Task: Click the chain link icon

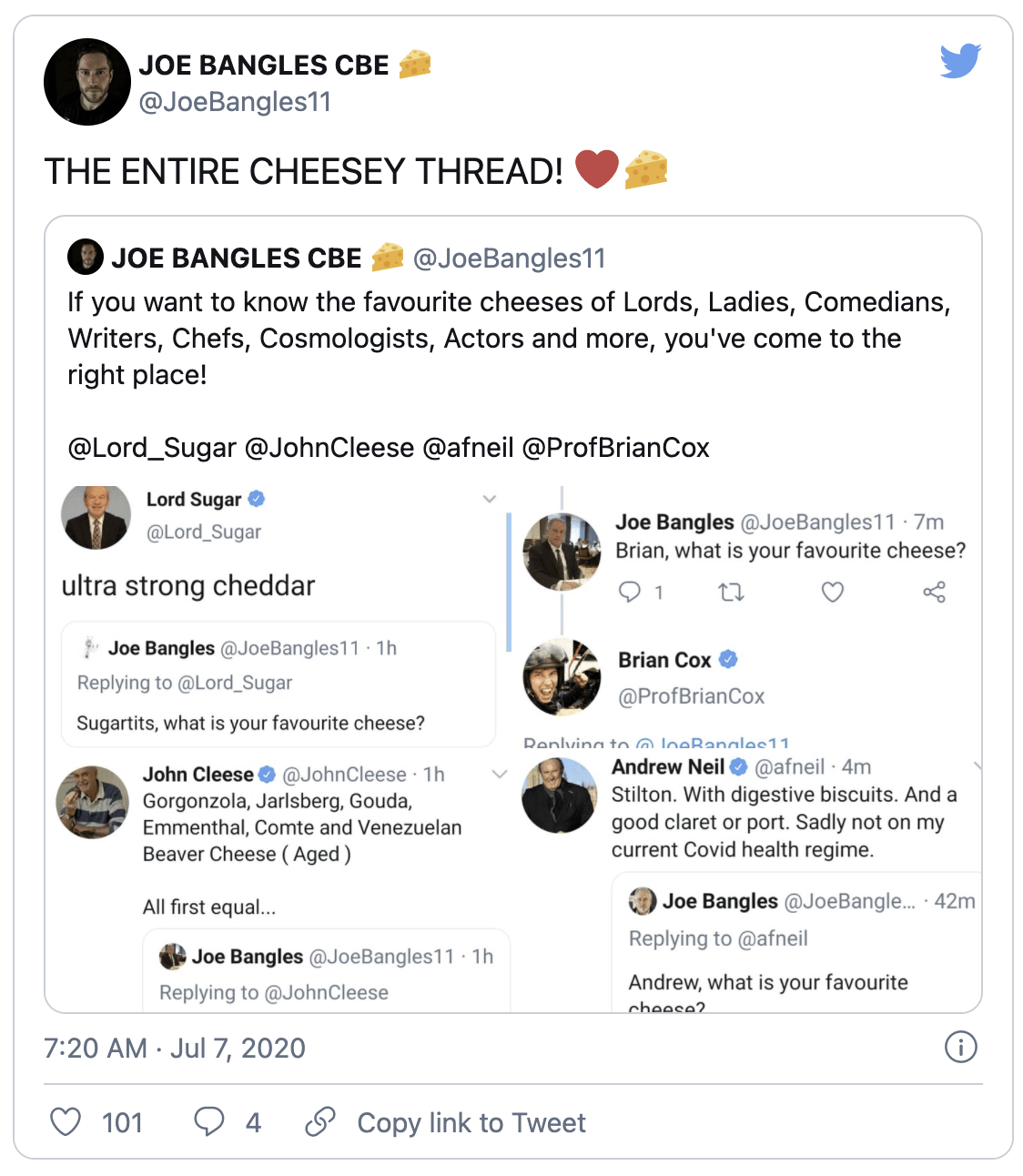Action: click(320, 1121)
